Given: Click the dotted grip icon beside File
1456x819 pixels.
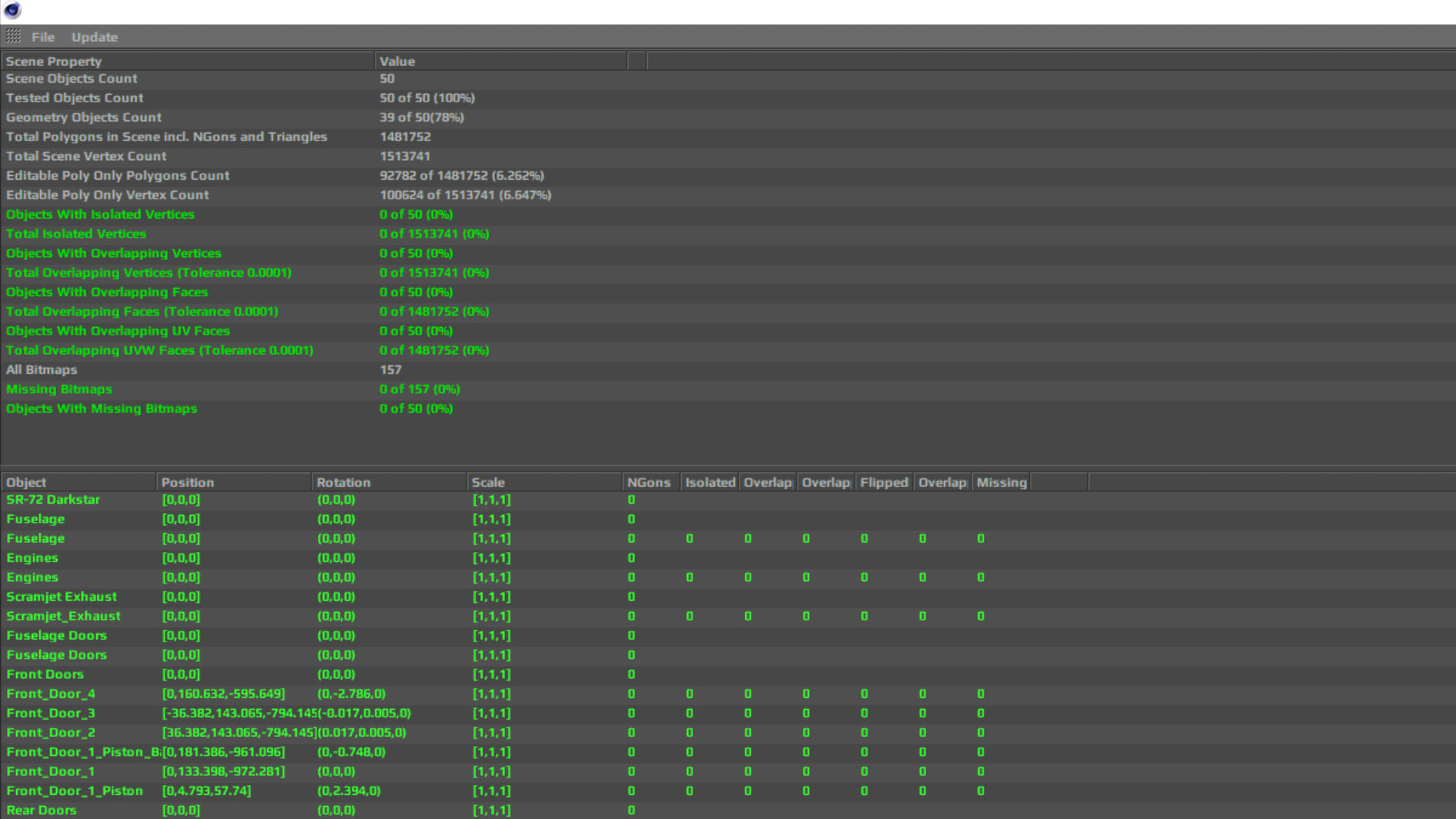Looking at the screenshot, I should pyautogui.click(x=14, y=36).
